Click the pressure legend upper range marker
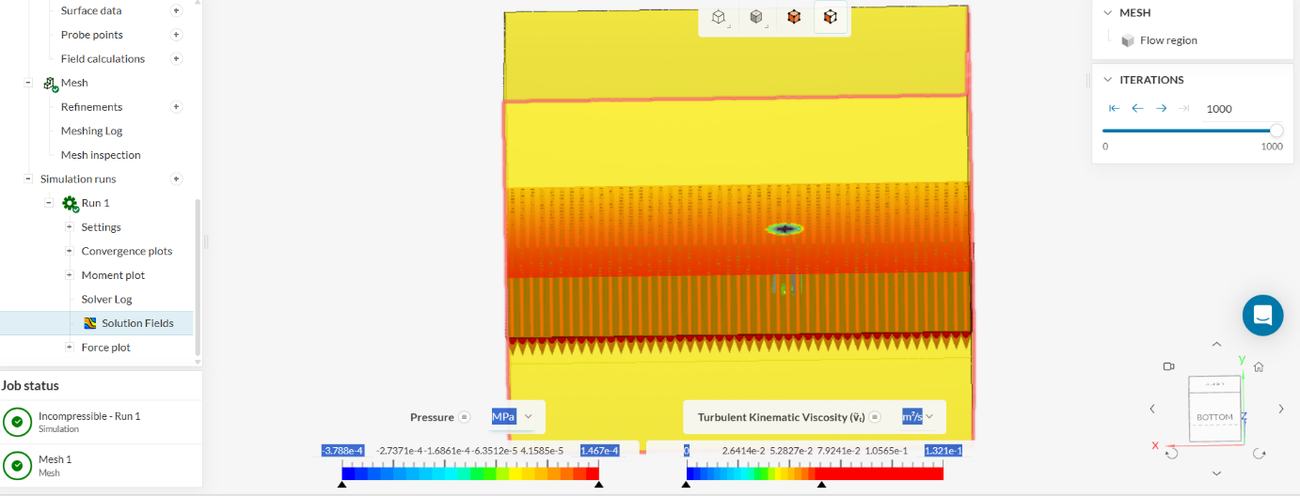1300x496 pixels. (599, 485)
